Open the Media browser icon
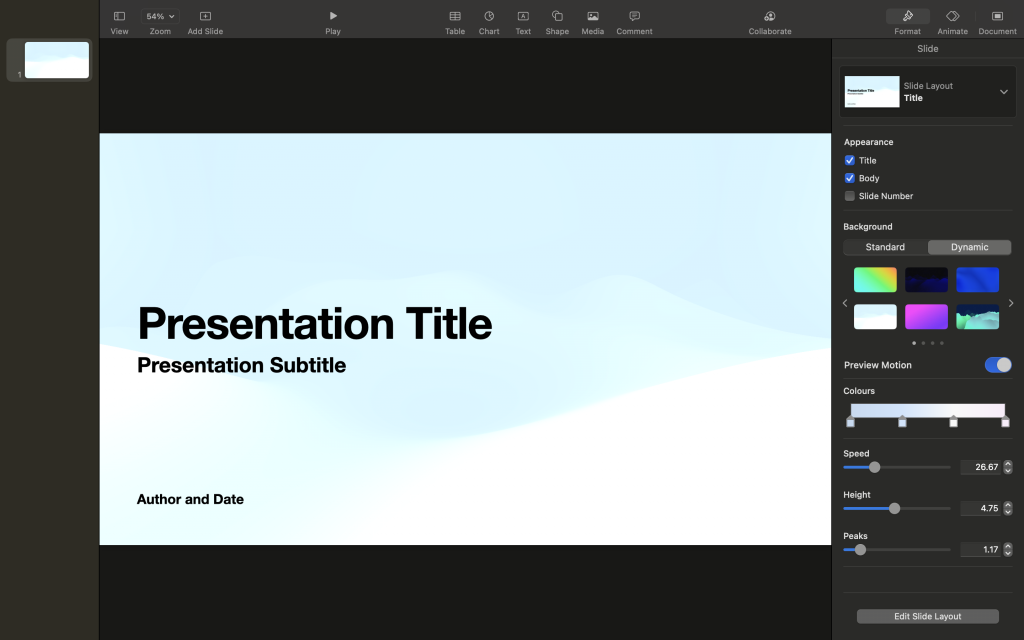Viewport: 1024px width, 640px height. pyautogui.click(x=592, y=18)
